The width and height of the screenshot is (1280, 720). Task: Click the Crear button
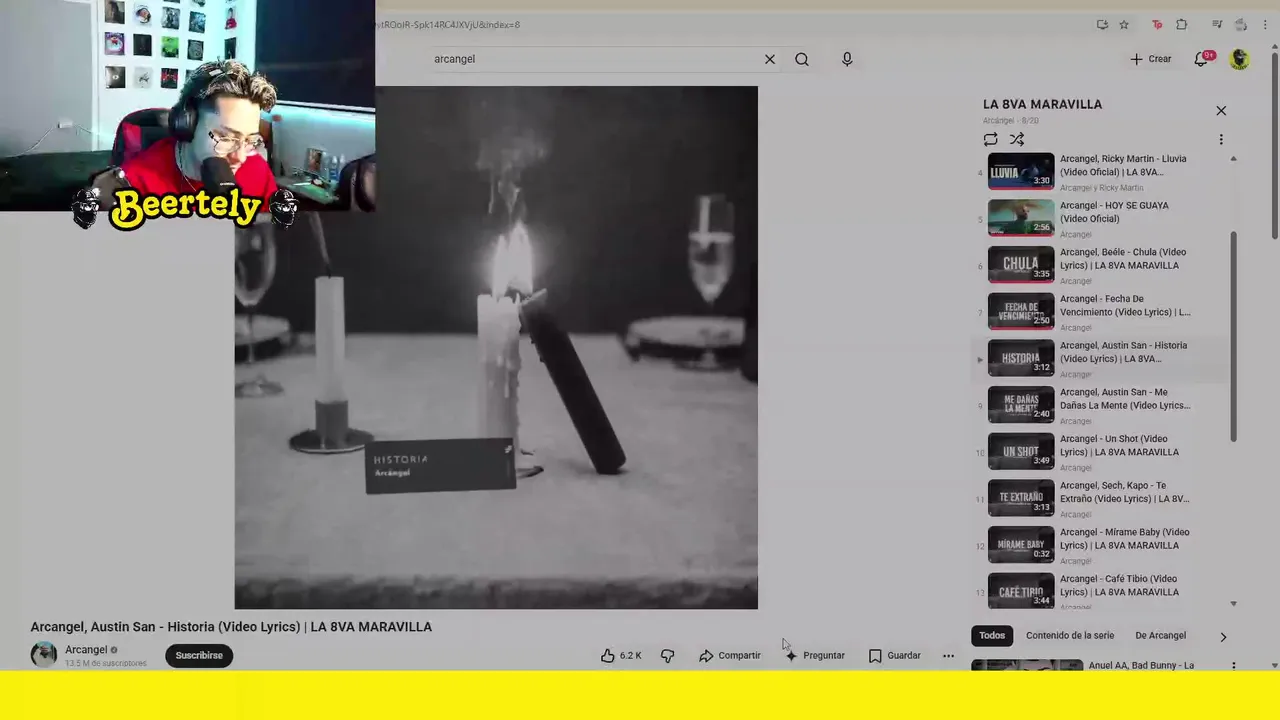pyautogui.click(x=1151, y=59)
